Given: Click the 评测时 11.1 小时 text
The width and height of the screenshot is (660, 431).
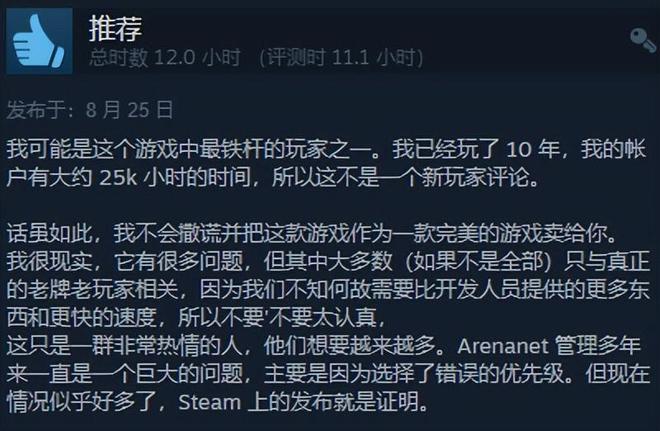Looking at the screenshot, I should 341,58.
